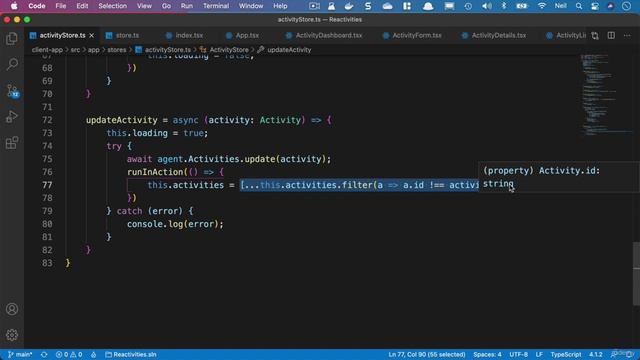Split the editor to the right
Viewport: 640px width, 360px height.
pyautogui.click(x=611, y=36)
